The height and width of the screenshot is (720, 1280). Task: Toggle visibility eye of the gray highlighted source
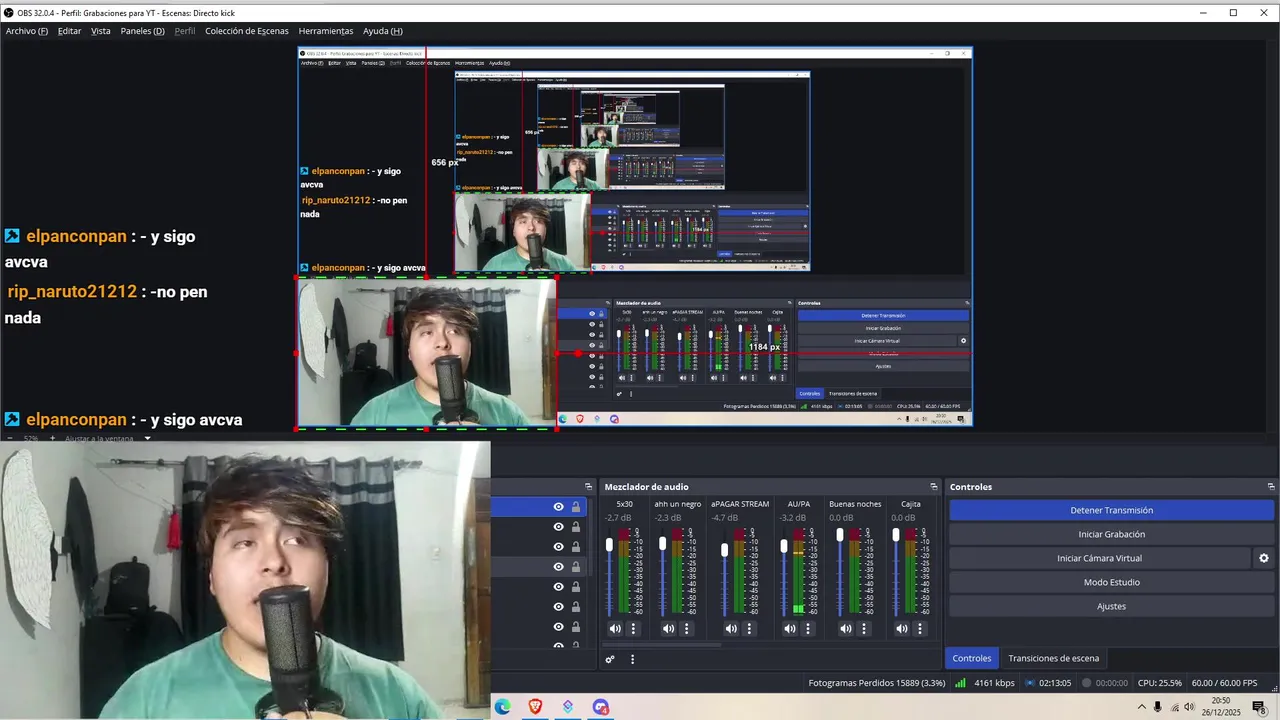[558, 567]
